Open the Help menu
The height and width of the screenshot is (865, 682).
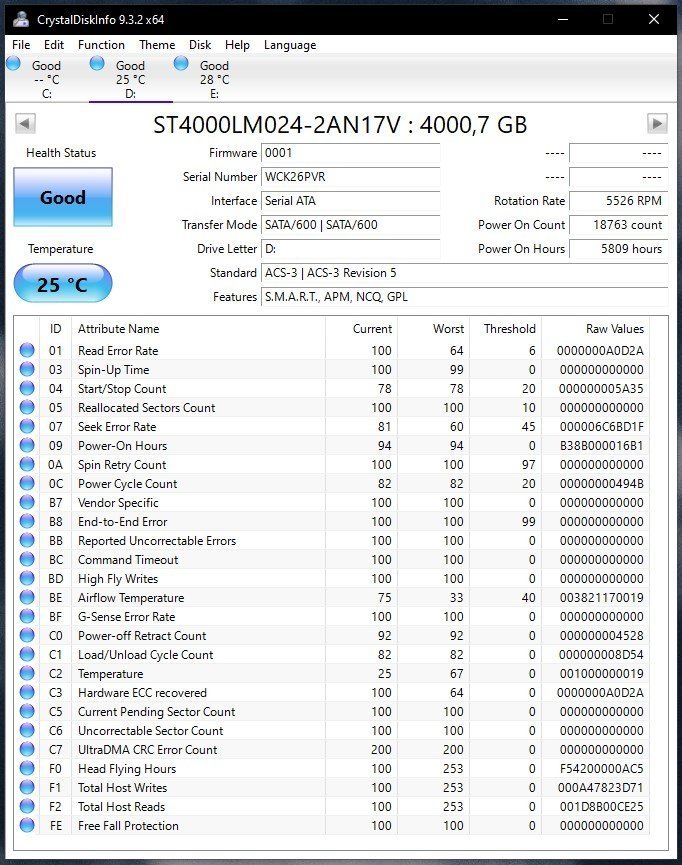[237, 45]
